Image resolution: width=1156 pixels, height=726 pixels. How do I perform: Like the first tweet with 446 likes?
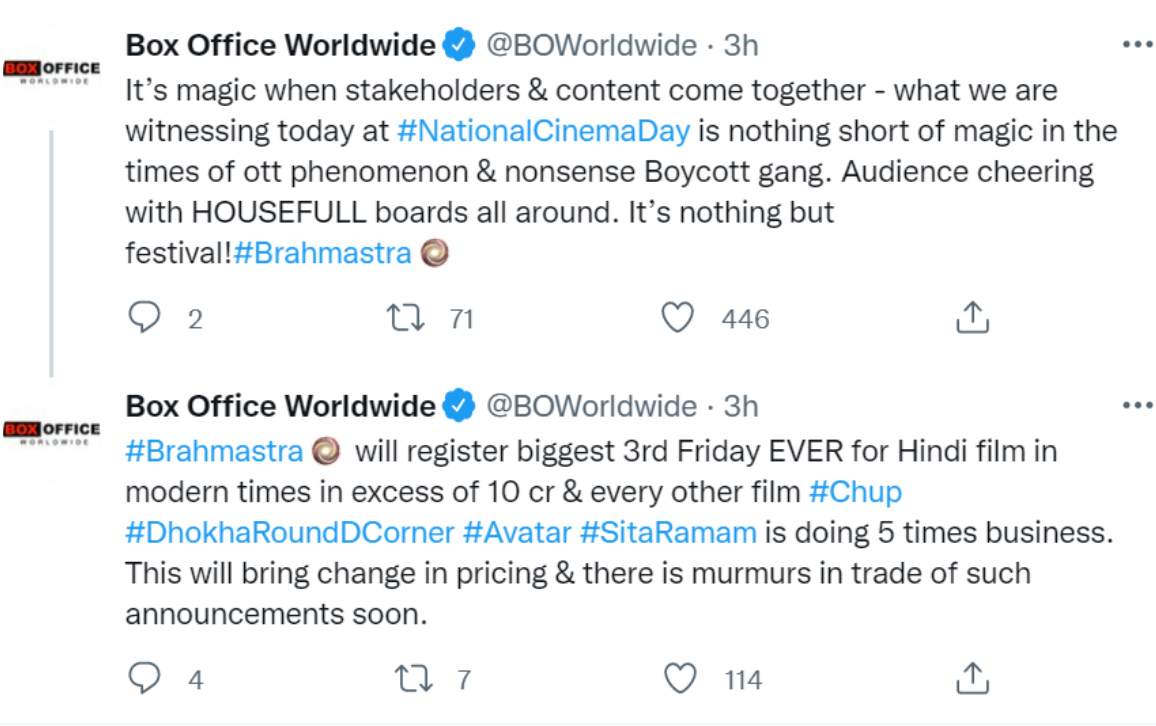[678, 318]
